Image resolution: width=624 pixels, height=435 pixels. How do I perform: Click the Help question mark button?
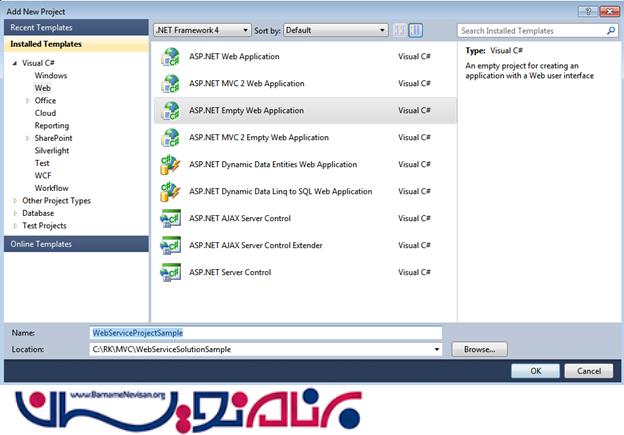pyautogui.click(x=588, y=11)
